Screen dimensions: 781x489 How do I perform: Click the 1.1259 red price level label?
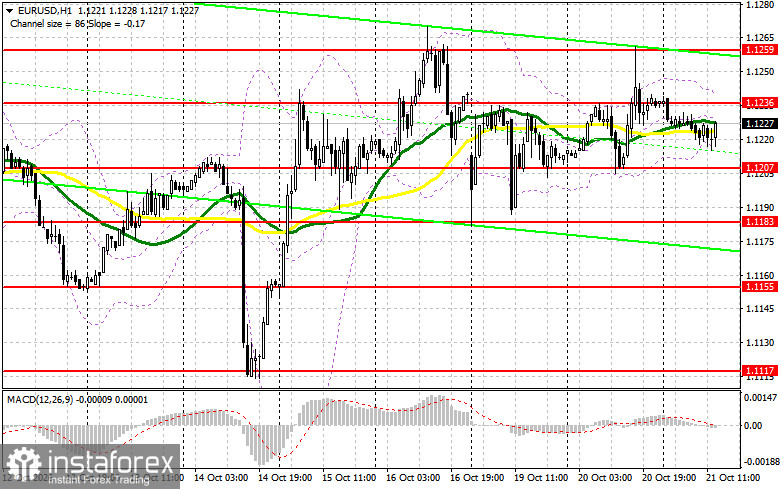760,50
